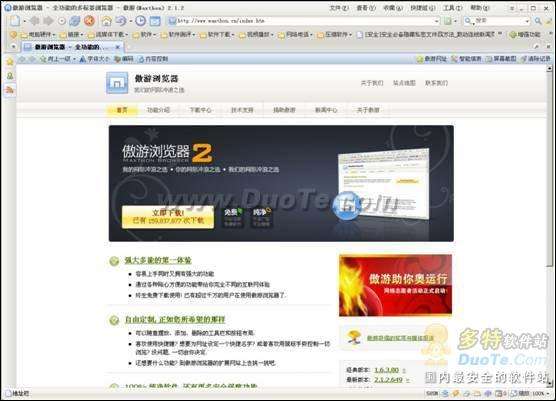This screenshot has height=401, width=556.
Task: Open the History clock icon
Action: click(140, 21)
